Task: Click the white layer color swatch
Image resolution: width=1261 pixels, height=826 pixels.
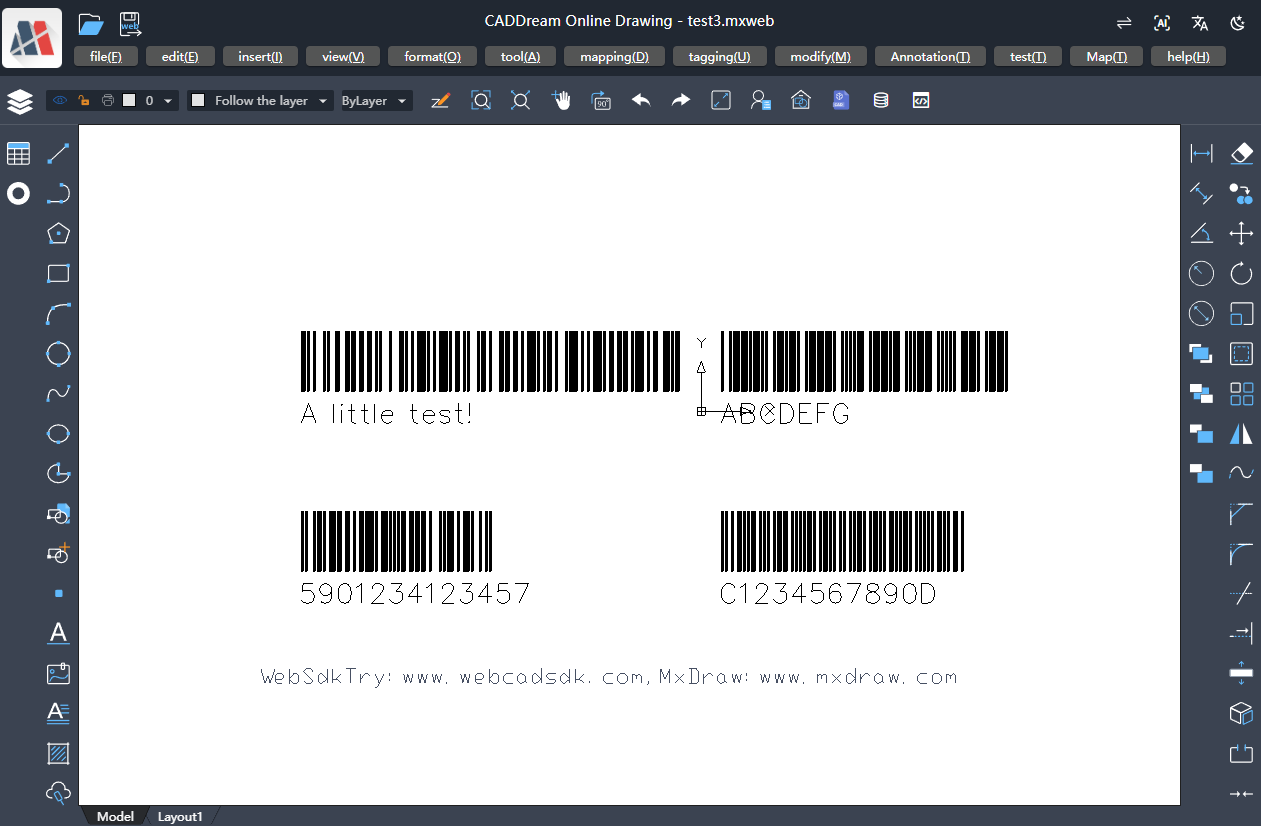Action: tap(129, 101)
